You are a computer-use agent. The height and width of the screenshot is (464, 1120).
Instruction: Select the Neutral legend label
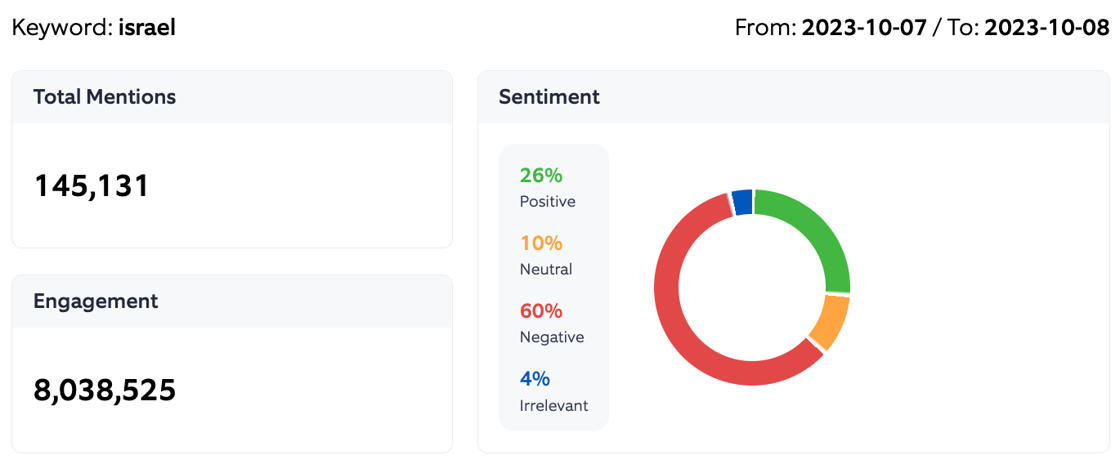pos(546,269)
